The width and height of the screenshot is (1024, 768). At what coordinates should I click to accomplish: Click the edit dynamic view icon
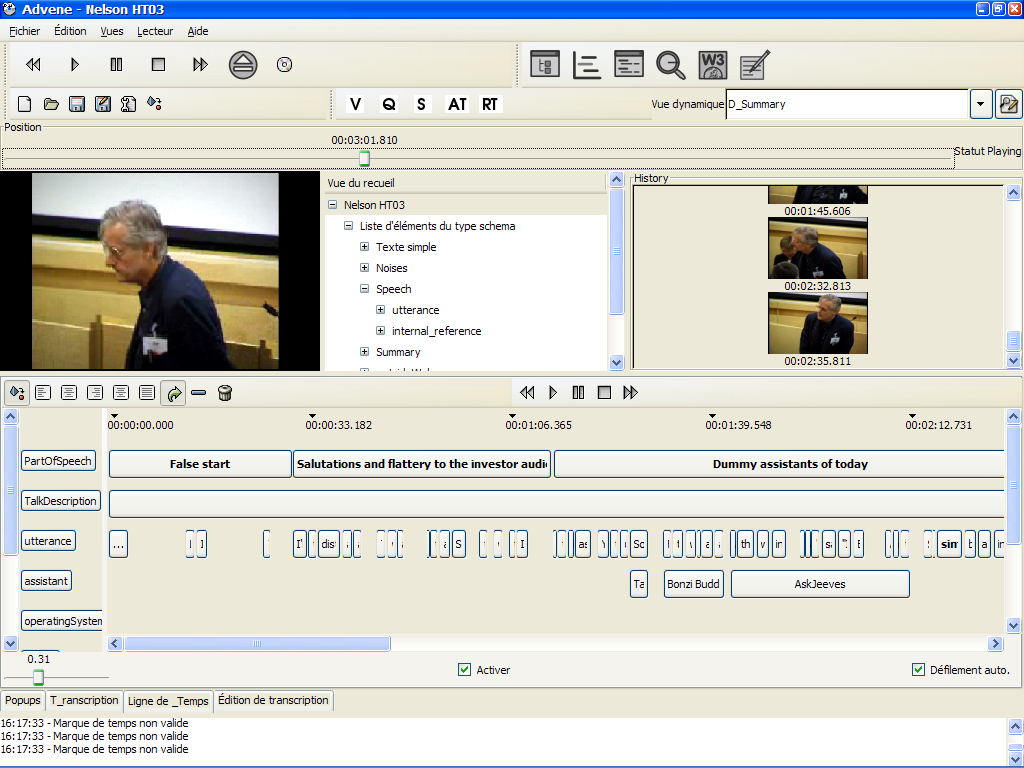[1008, 104]
